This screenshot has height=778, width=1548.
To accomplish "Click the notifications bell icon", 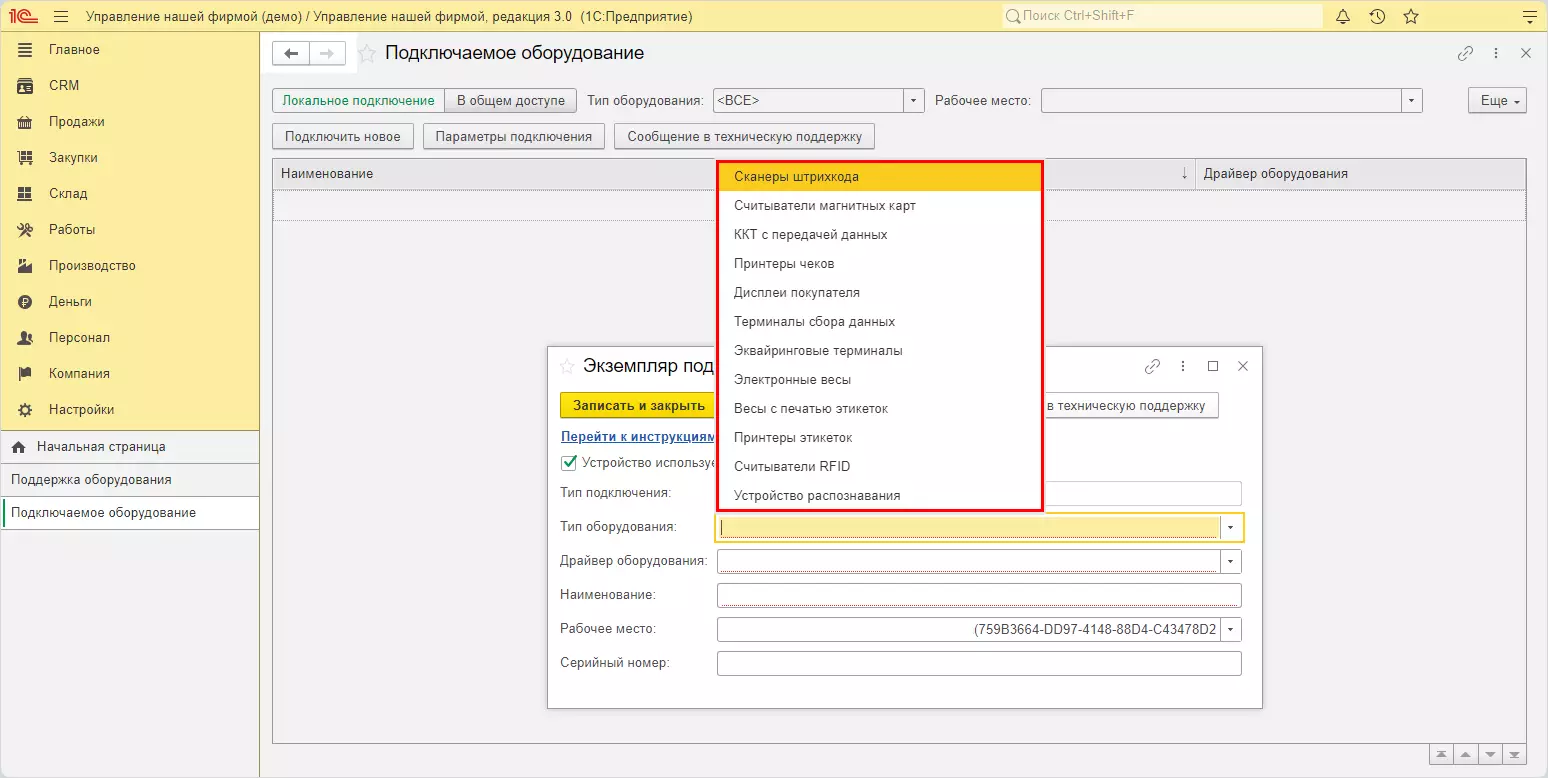I will [x=1343, y=17].
